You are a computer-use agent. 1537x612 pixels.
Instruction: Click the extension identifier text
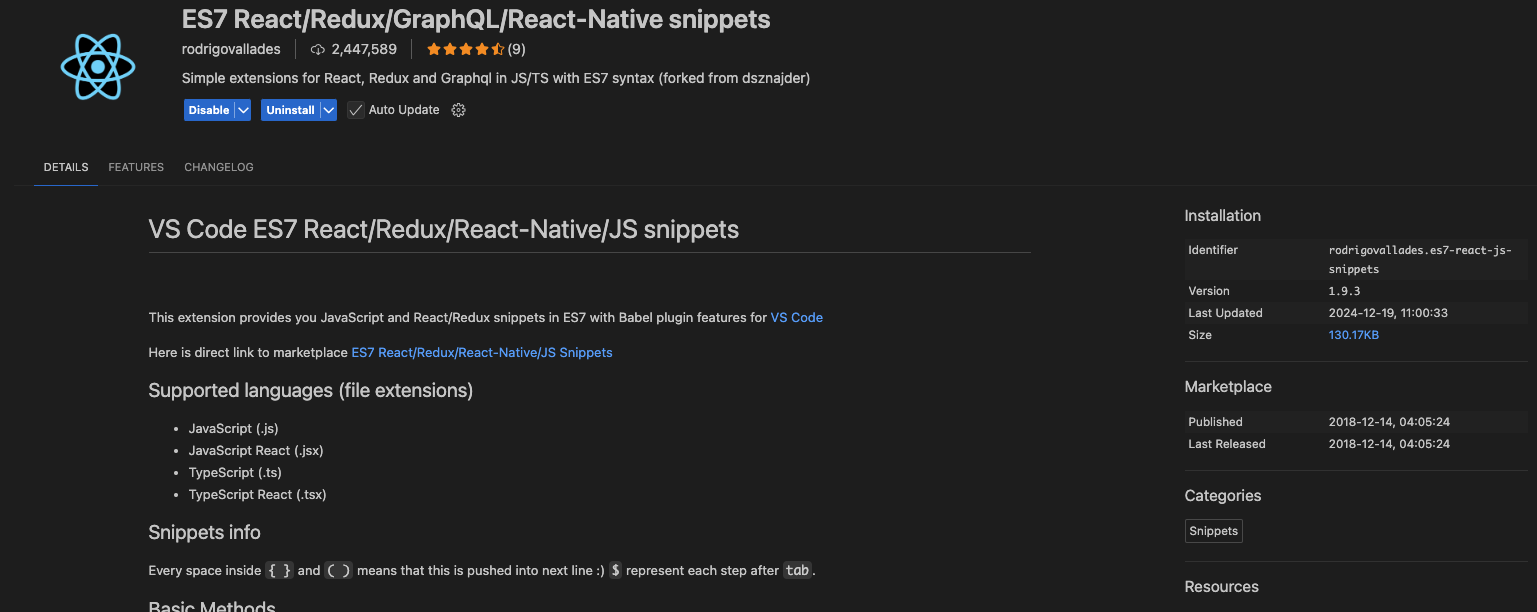(x=1420, y=259)
